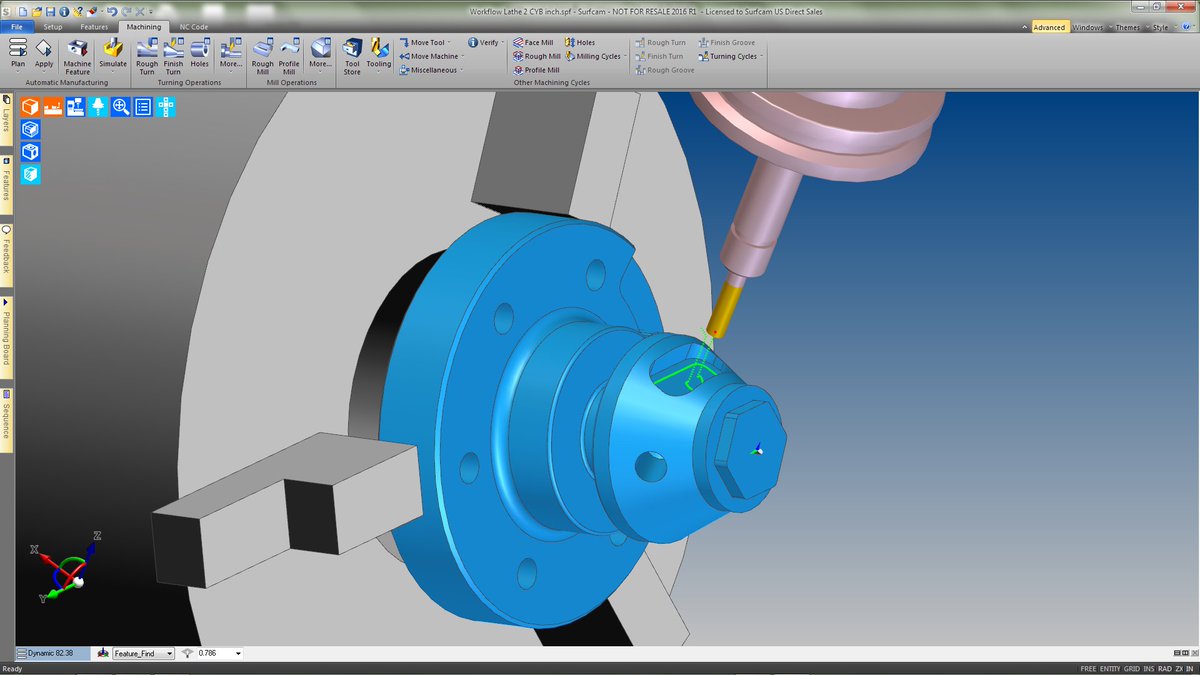Open the File menu

tap(17, 27)
